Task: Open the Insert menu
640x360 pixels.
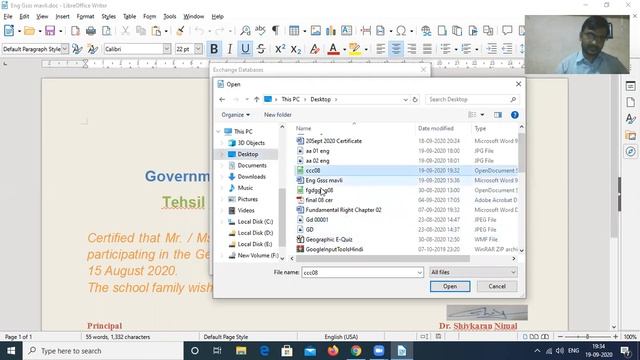Action: (x=62, y=16)
